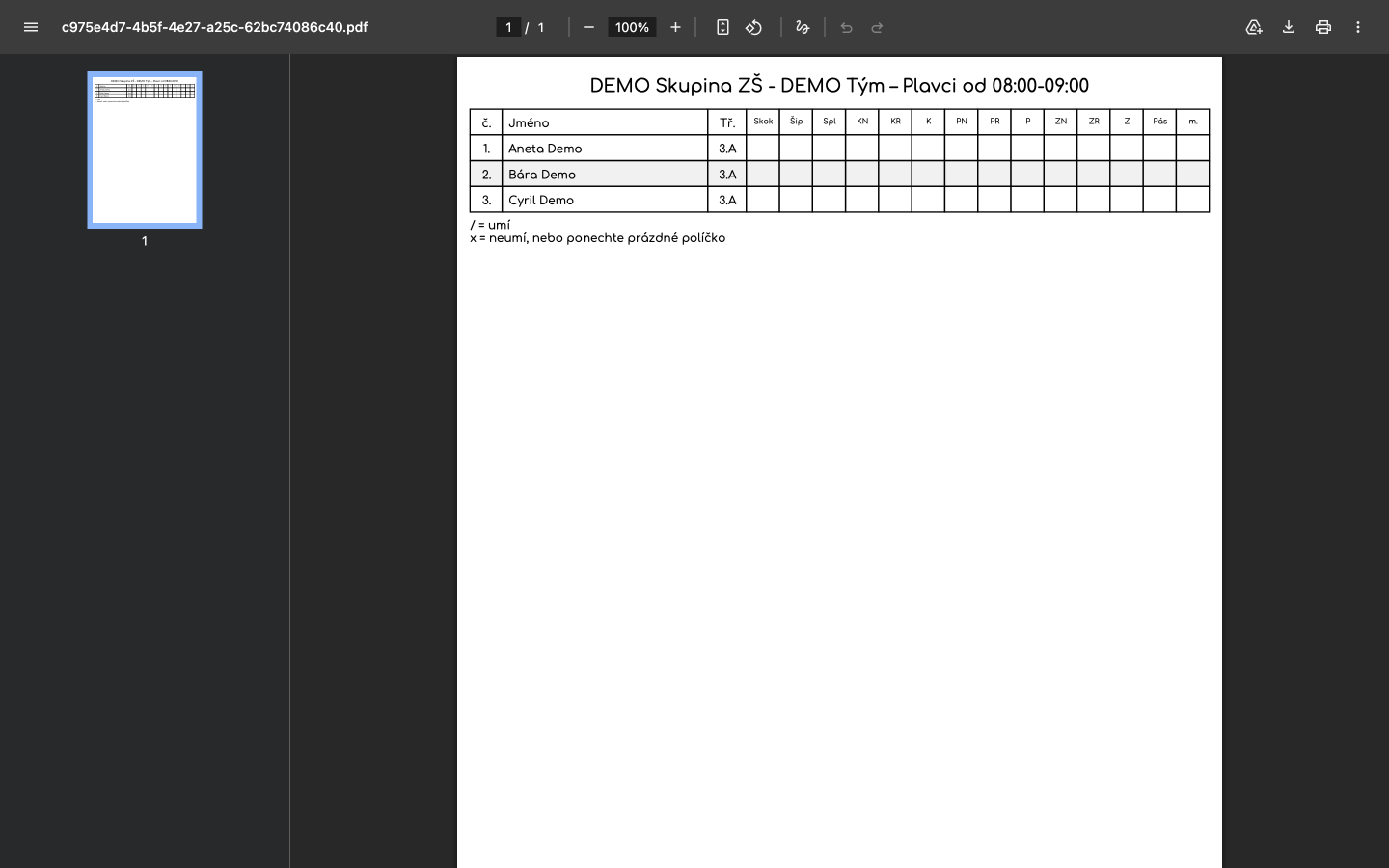Print the document with the printer icon

pyautogui.click(x=1322, y=27)
